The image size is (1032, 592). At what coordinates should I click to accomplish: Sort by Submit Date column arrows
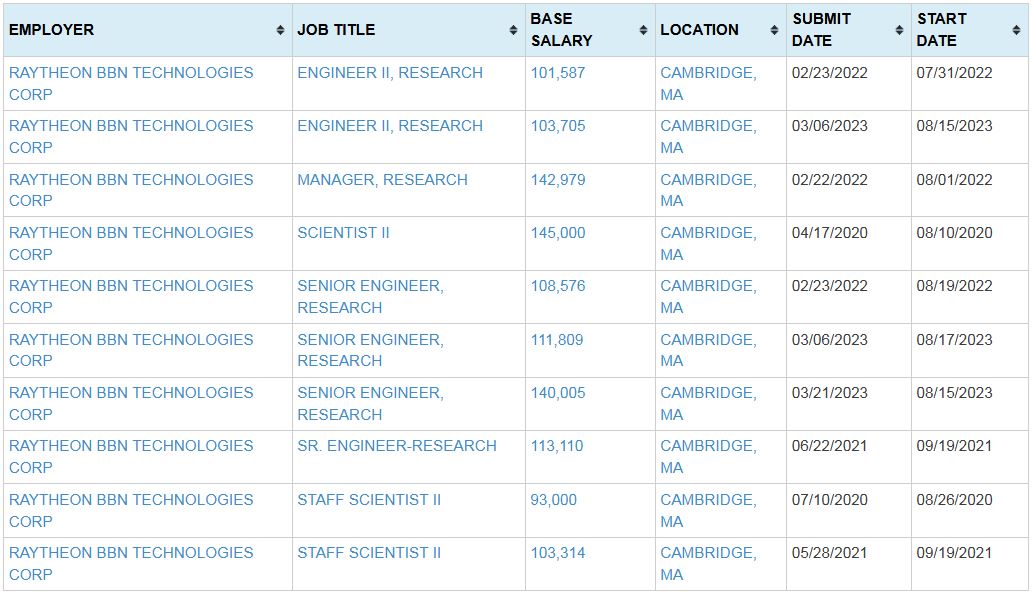[900, 30]
